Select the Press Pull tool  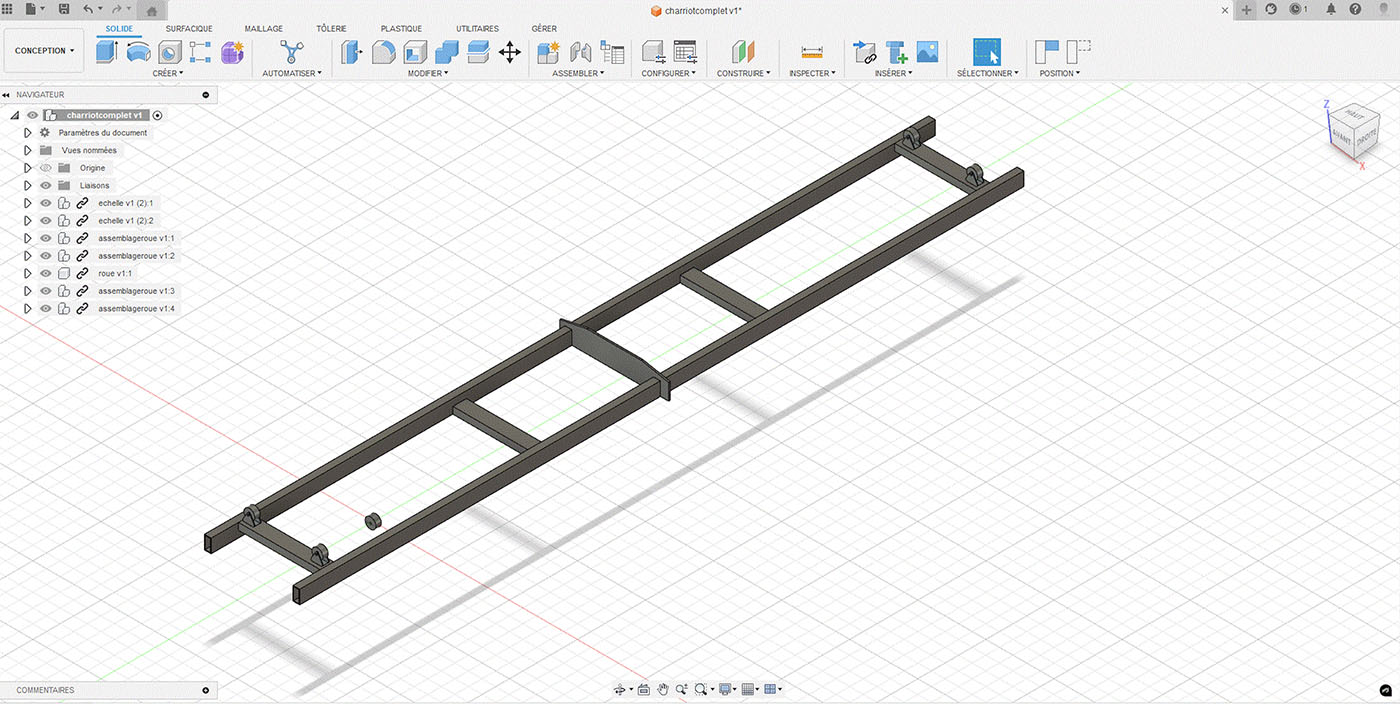click(351, 52)
